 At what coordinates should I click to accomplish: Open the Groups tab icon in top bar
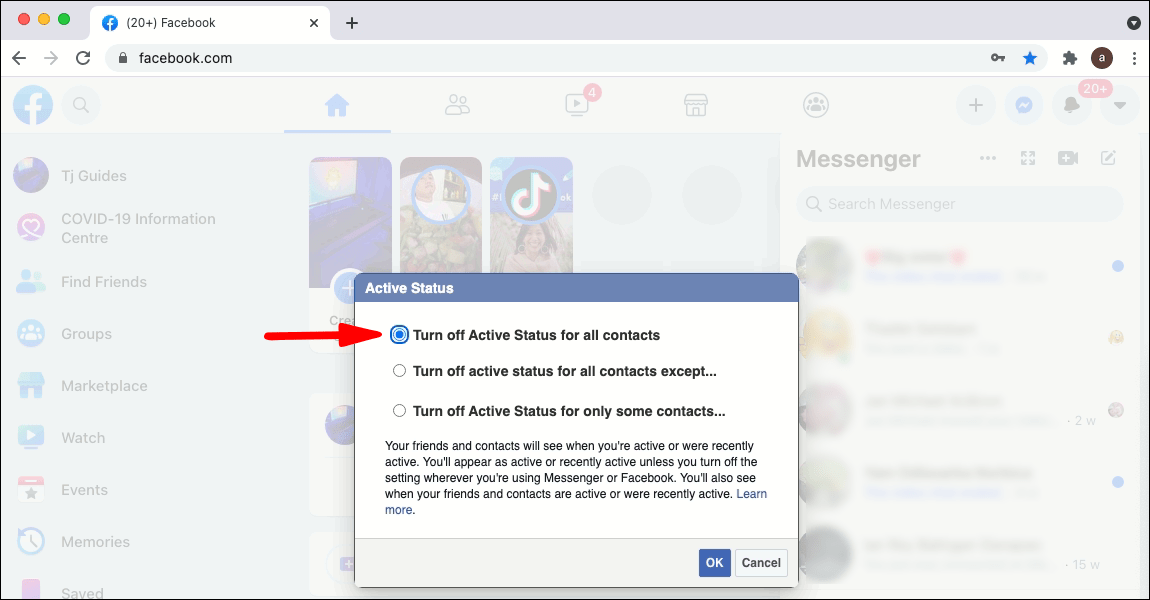pyautogui.click(x=816, y=106)
